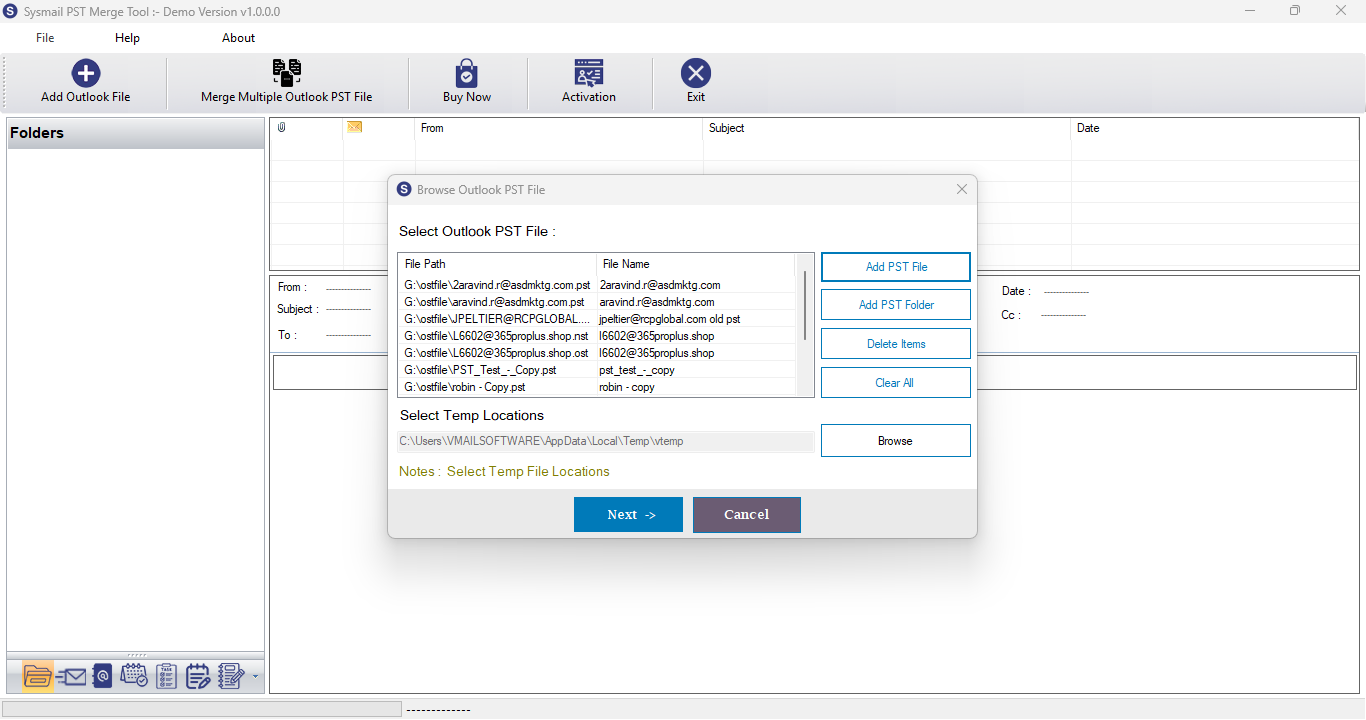
Task: Open the File menu
Action: pos(45,38)
